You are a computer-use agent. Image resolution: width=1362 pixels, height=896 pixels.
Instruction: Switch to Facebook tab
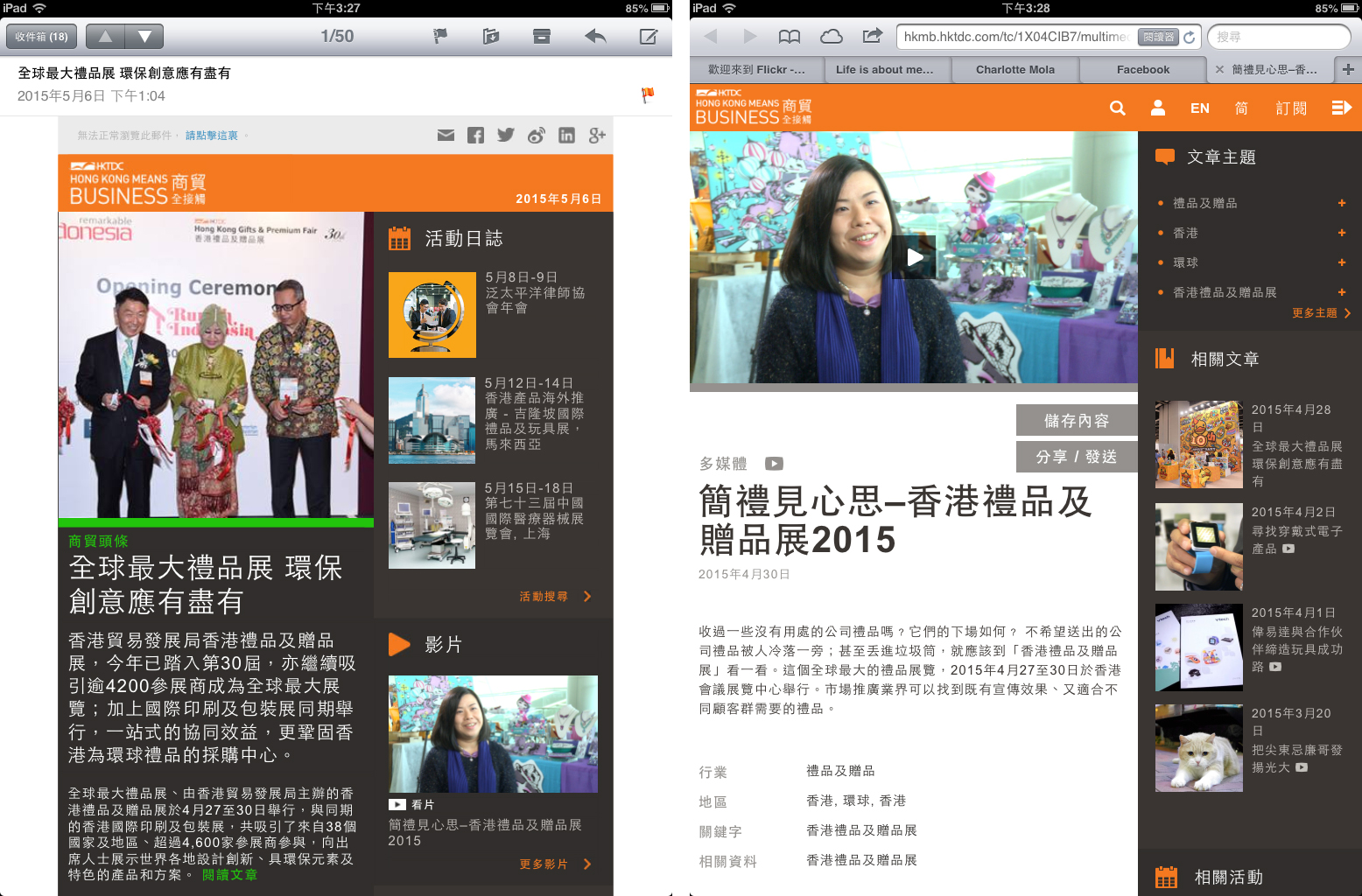1143,70
